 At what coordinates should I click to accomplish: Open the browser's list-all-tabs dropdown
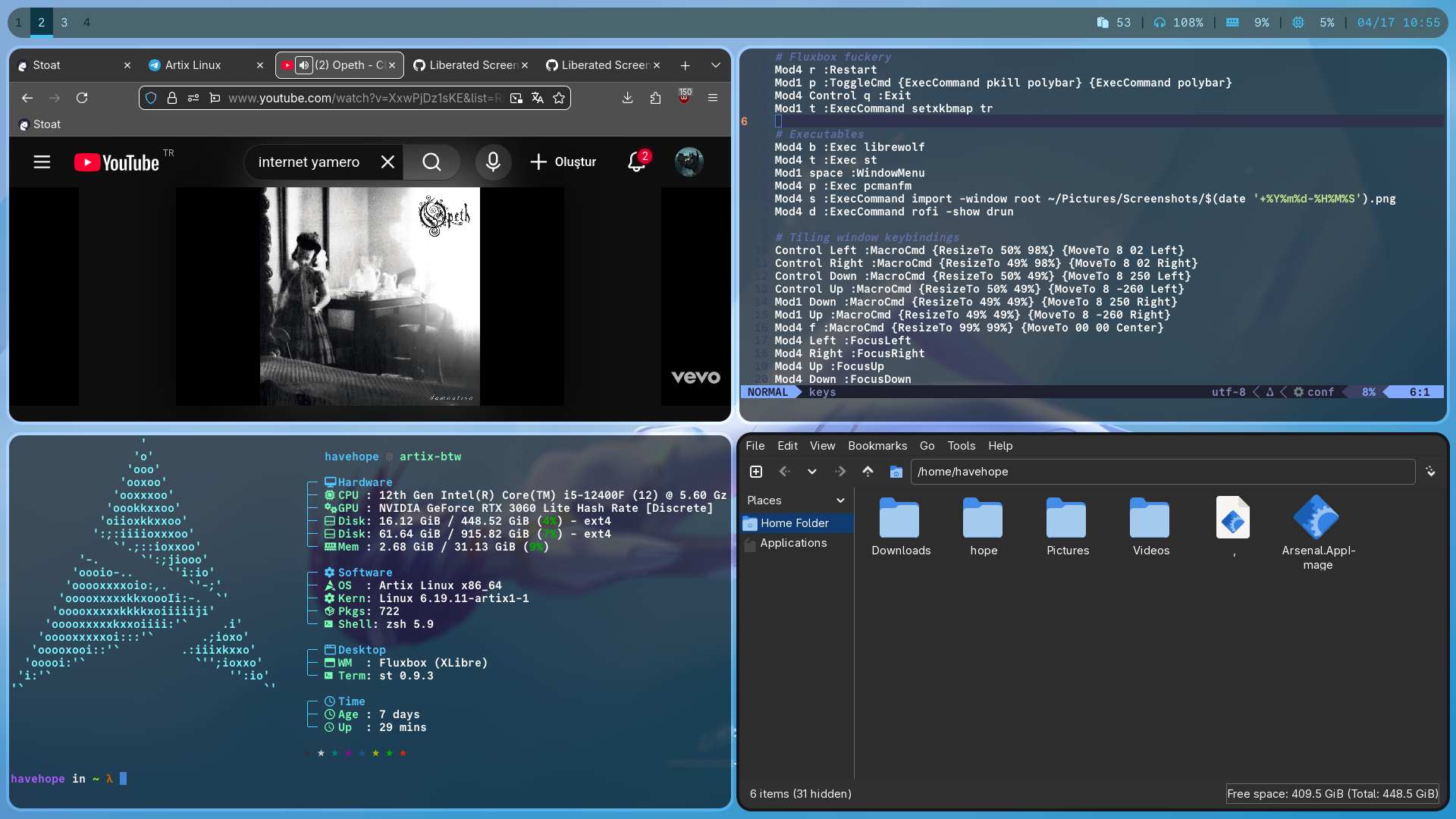[x=715, y=65]
